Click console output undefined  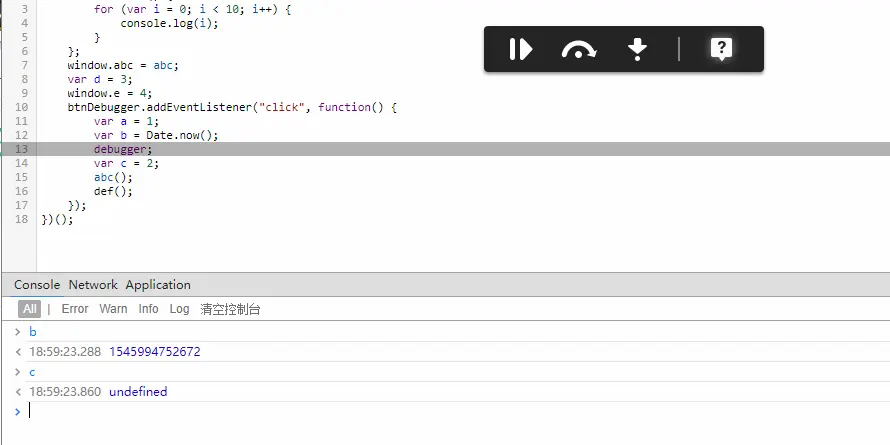138,392
